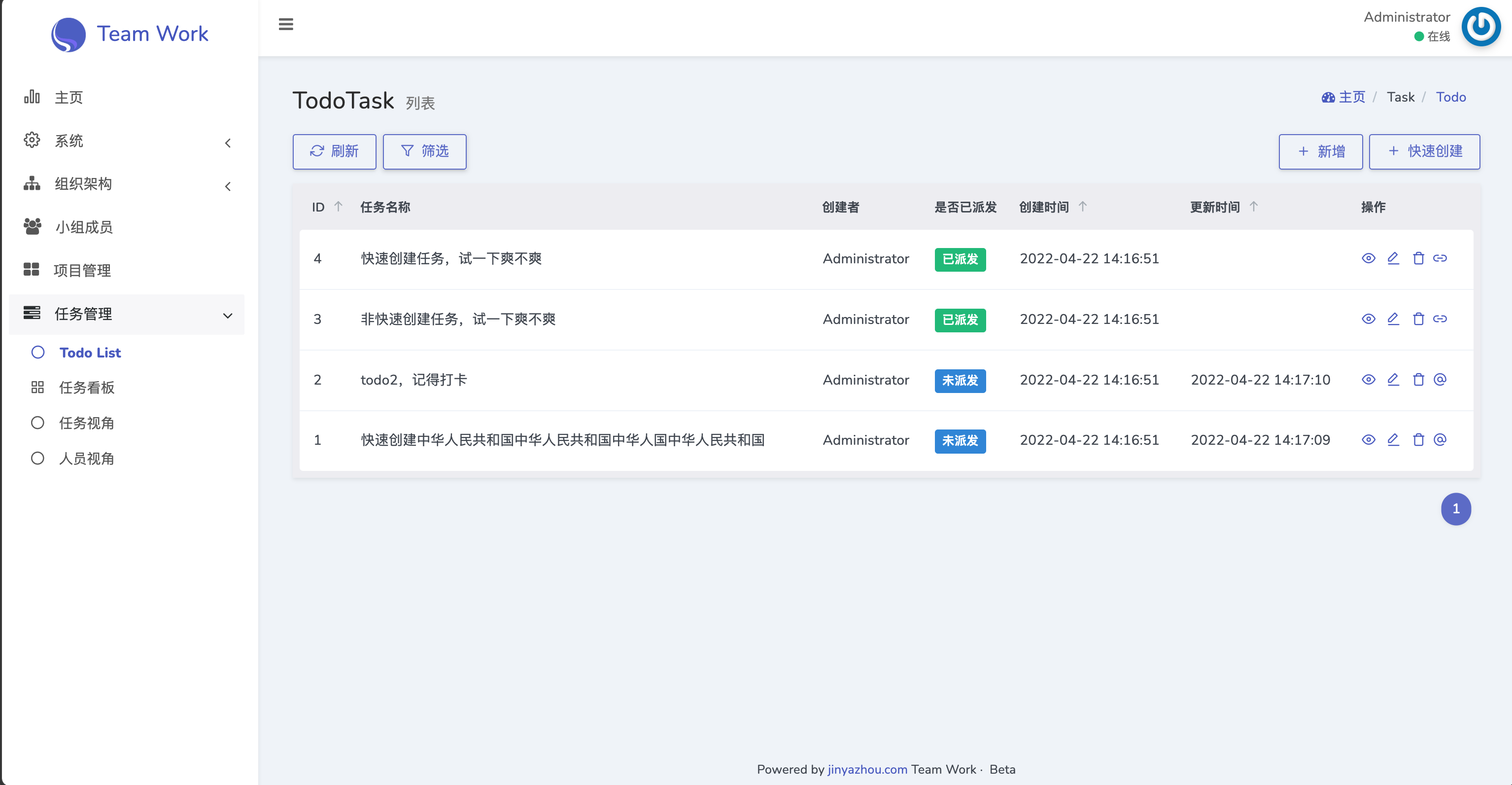Image resolution: width=1512 pixels, height=785 pixels.
Task: Dispatch task 1 using the @ icon
Action: [x=1440, y=440]
